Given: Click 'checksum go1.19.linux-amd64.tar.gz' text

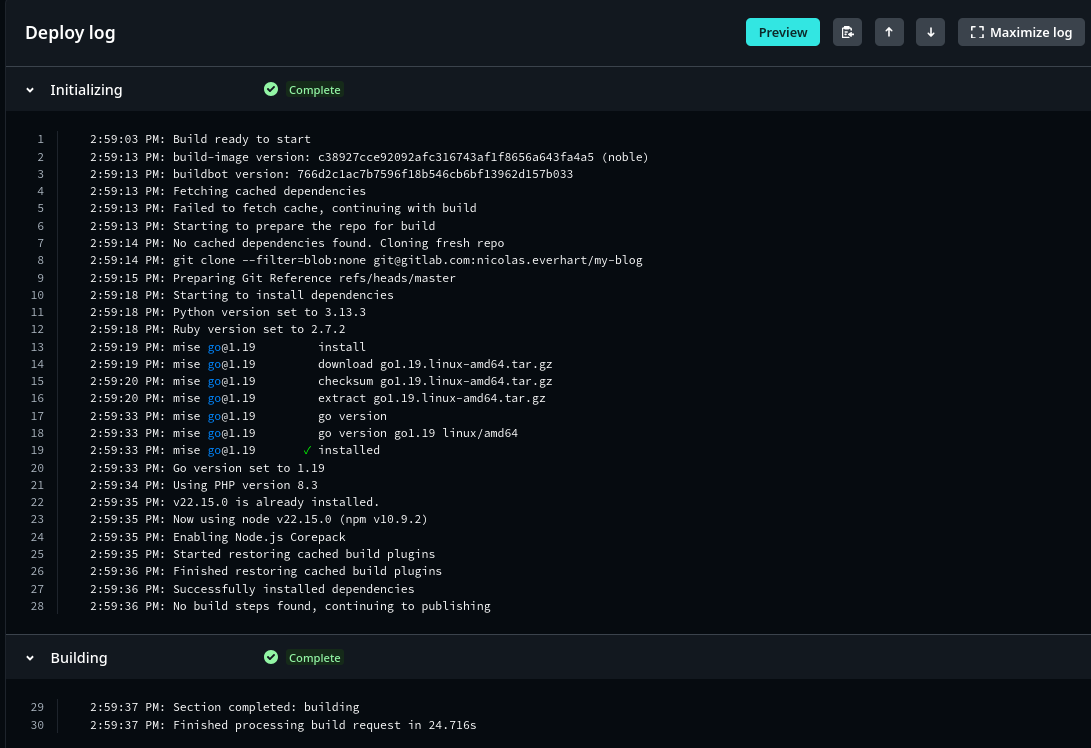Looking at the screenshot, I should tap(435, 381).
